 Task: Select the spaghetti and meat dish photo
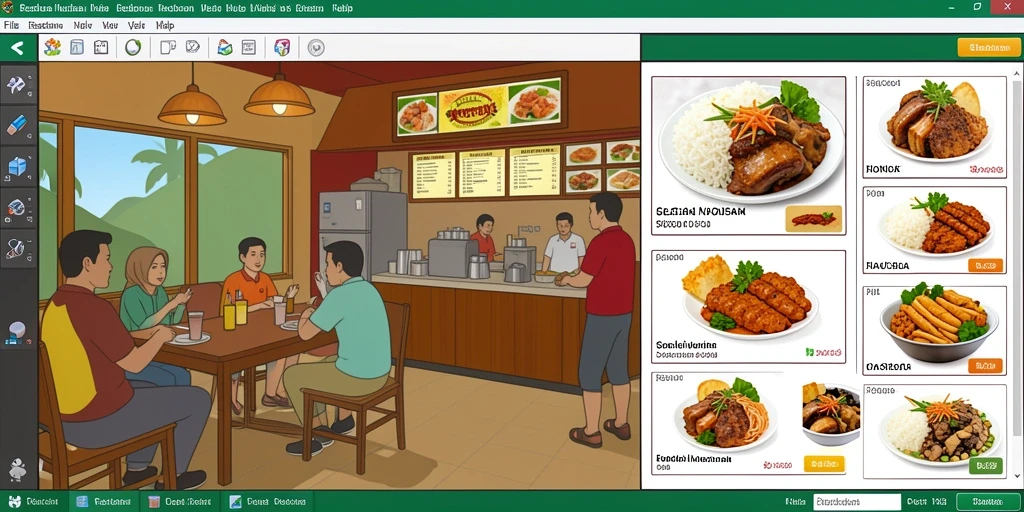point(725,415)
